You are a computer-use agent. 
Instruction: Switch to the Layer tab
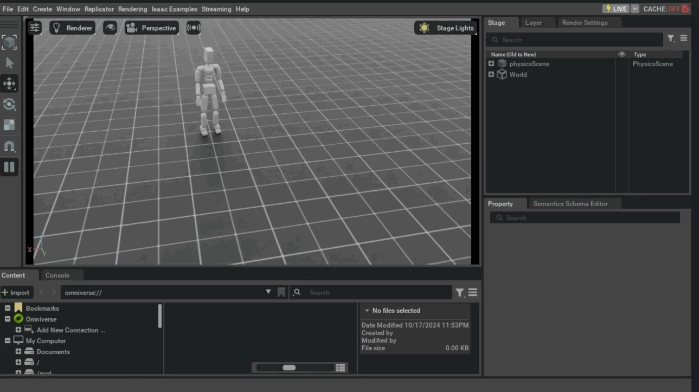533,23
